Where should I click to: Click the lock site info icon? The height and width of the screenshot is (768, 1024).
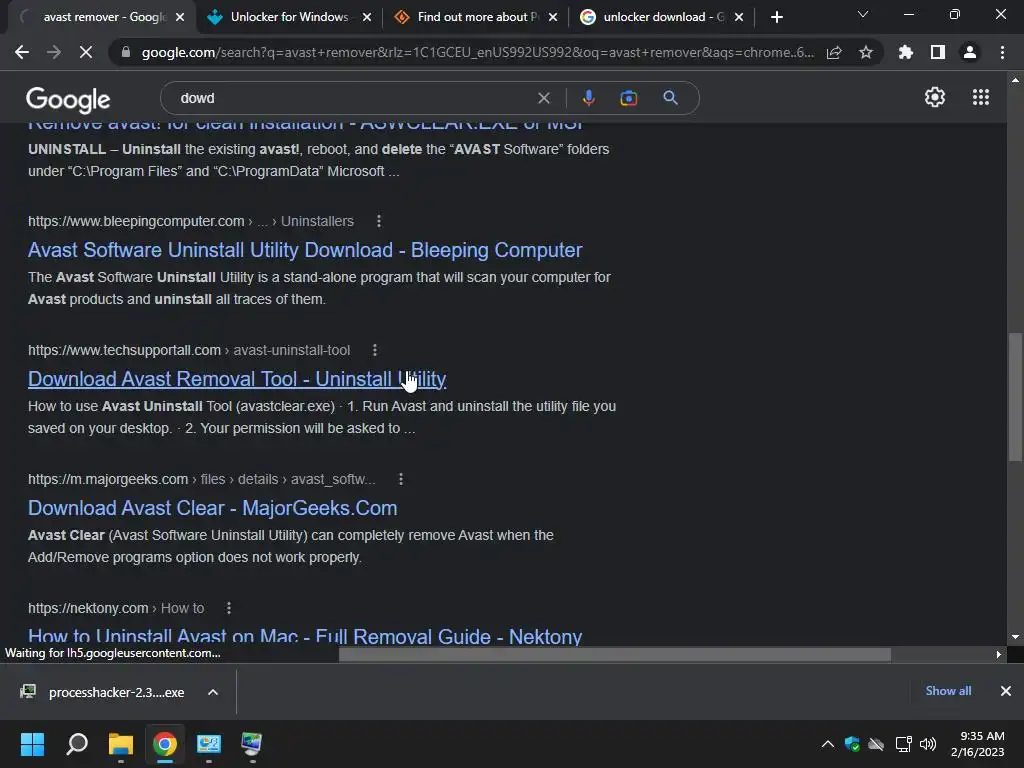[126, 52]
